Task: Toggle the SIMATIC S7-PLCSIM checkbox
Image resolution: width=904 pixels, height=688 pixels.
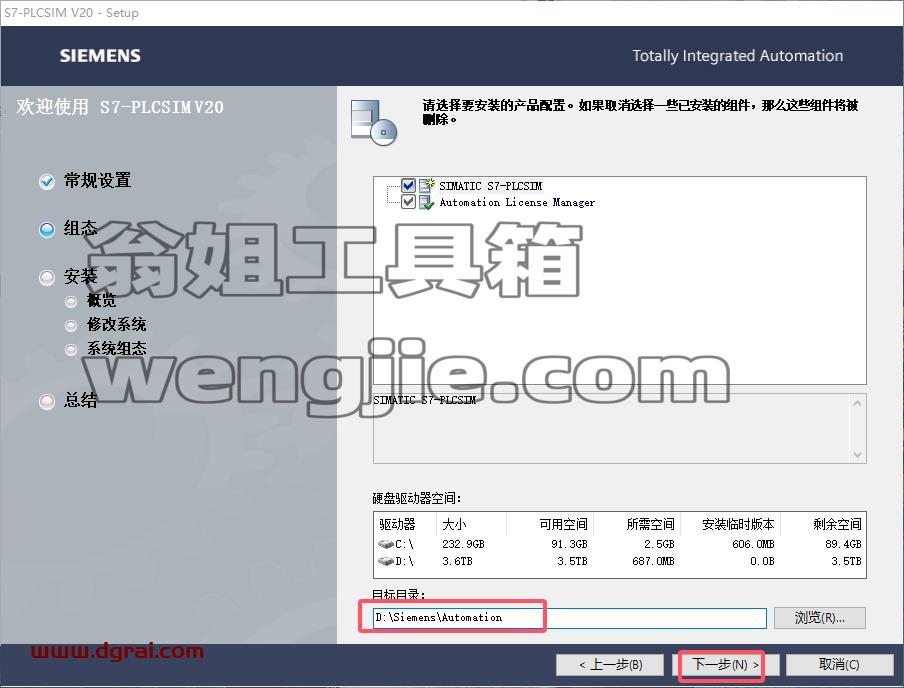Action: click(408, 185)
